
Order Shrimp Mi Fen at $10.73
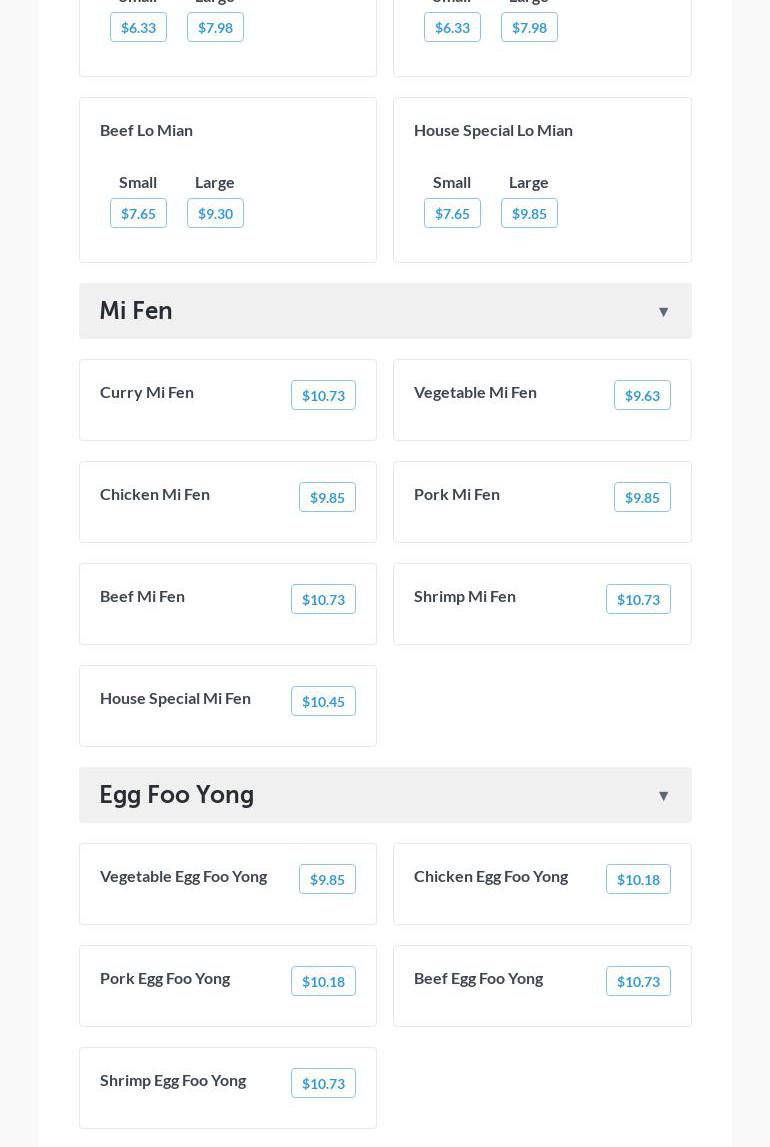click(x=638, y=599)
